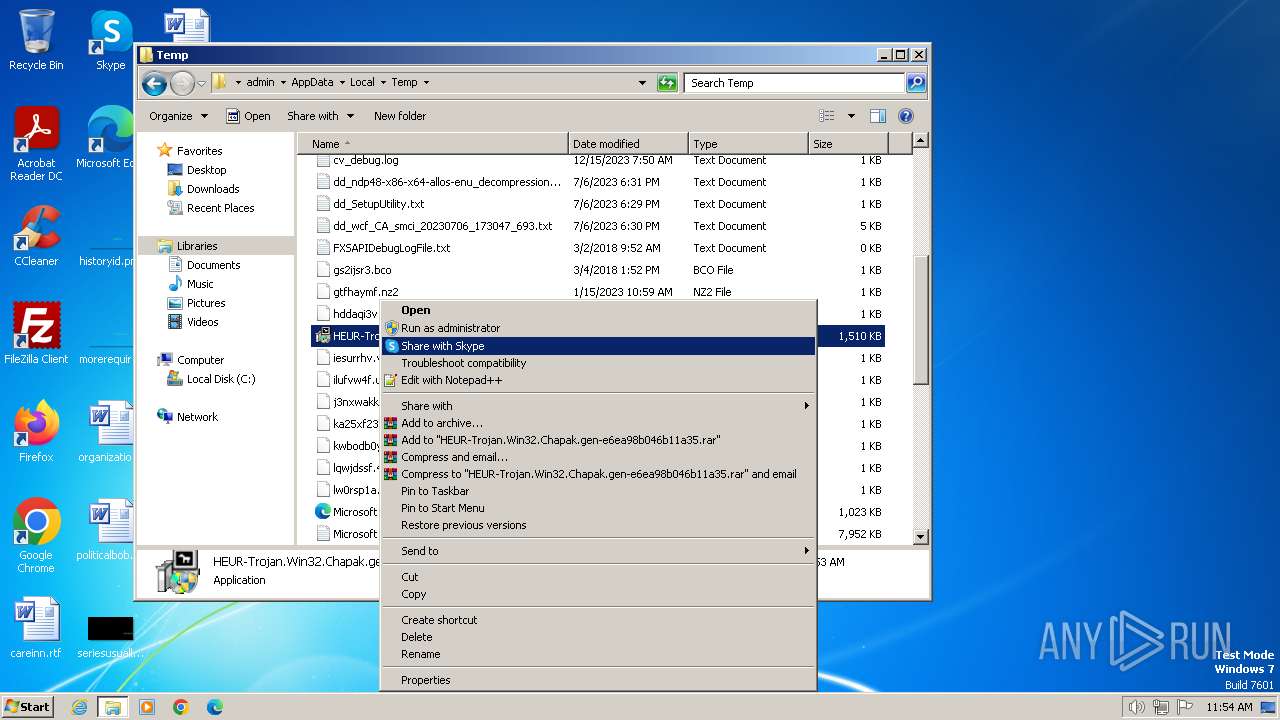Select Downloads in the Favorites list
This screenshot has height=720, width=1280.
(x=212, y=189)
